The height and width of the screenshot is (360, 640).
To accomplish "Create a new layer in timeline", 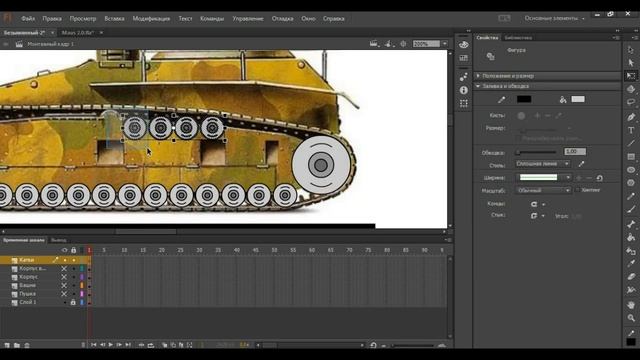I will (7, 345).
